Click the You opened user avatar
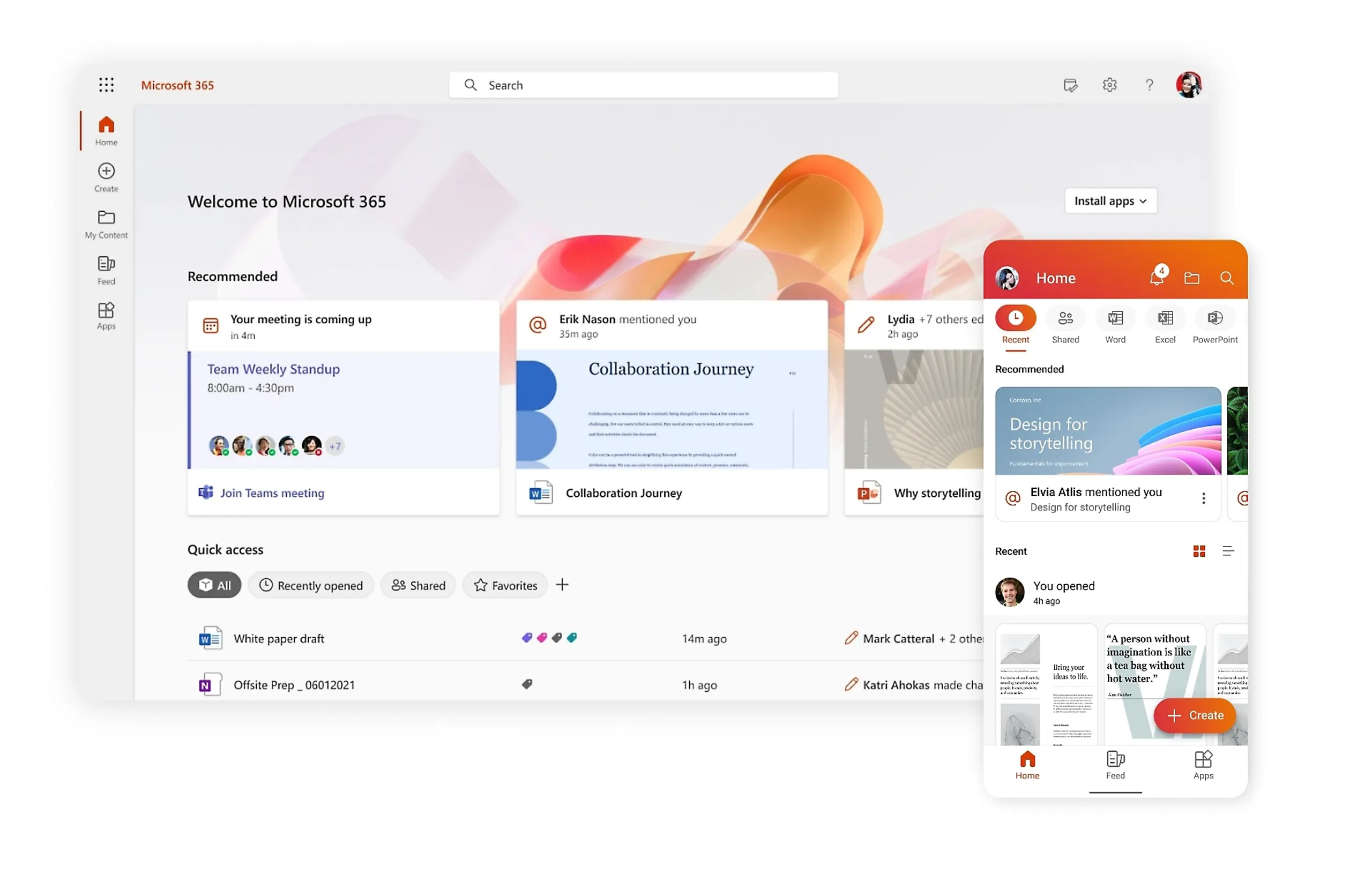The width and height of the screenshot is (1372, 873). [x=1010, y=592]
